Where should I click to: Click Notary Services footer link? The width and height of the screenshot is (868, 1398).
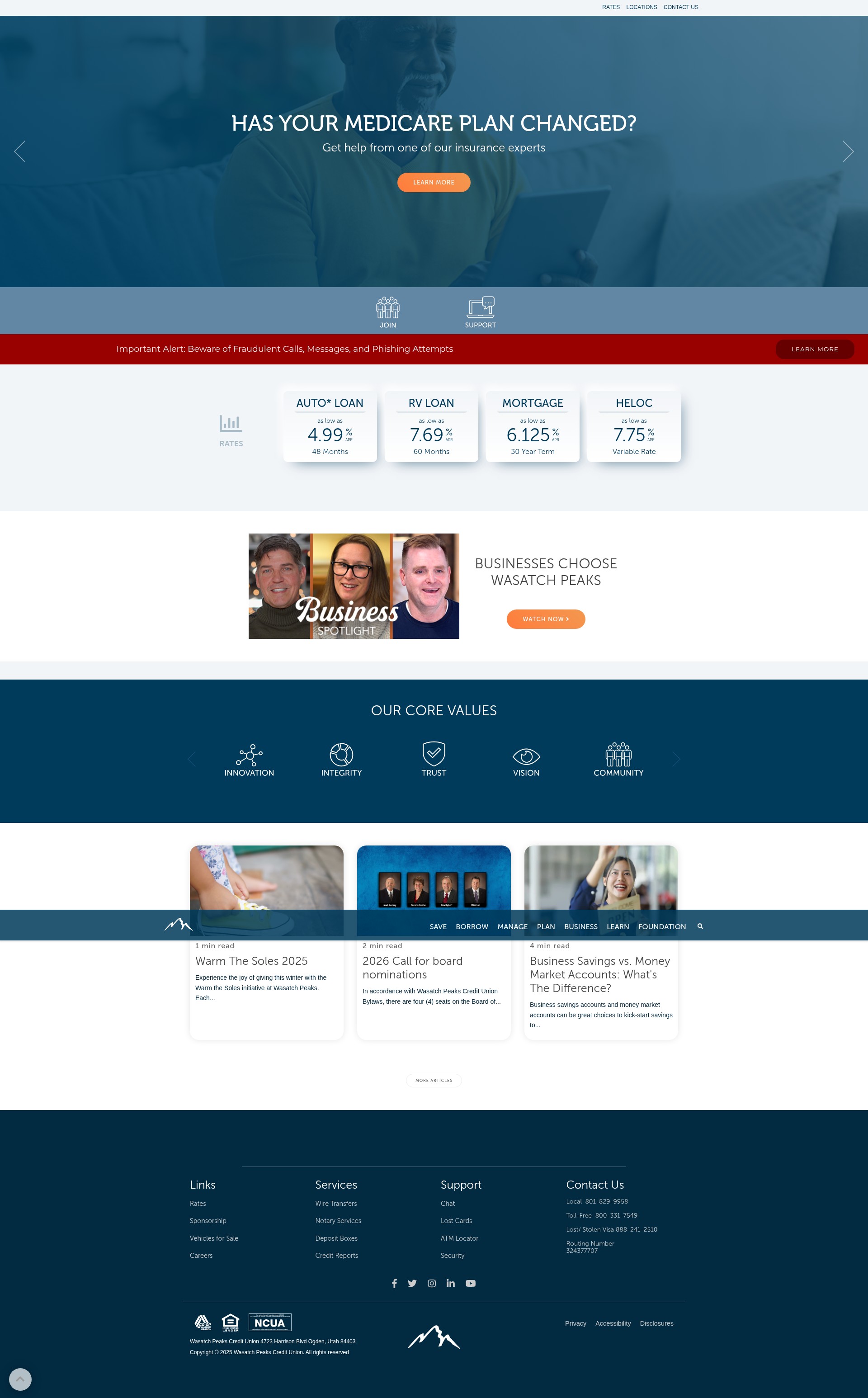[338, 1221]
